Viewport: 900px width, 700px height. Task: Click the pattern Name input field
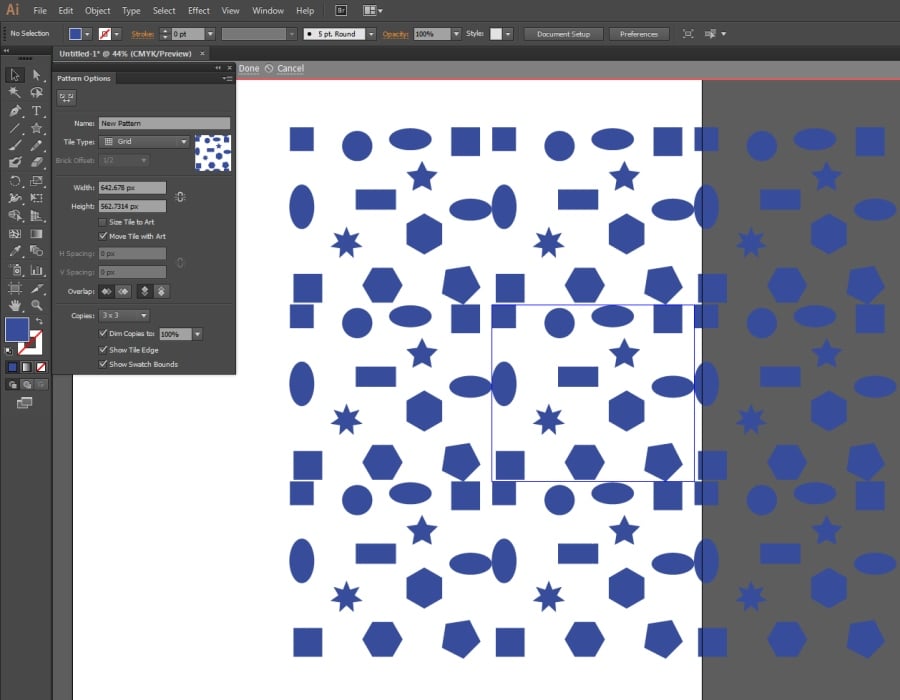point(164,124)
